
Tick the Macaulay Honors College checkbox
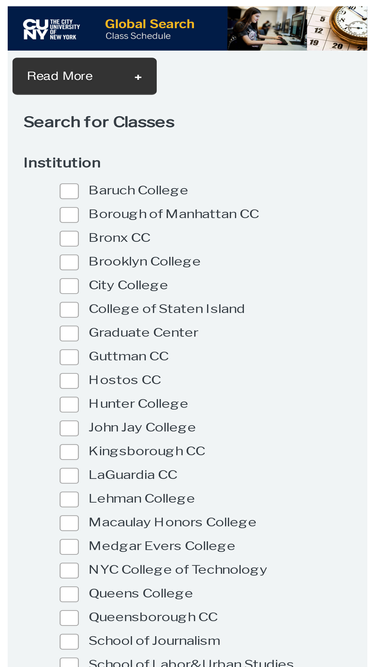(69, 523)
